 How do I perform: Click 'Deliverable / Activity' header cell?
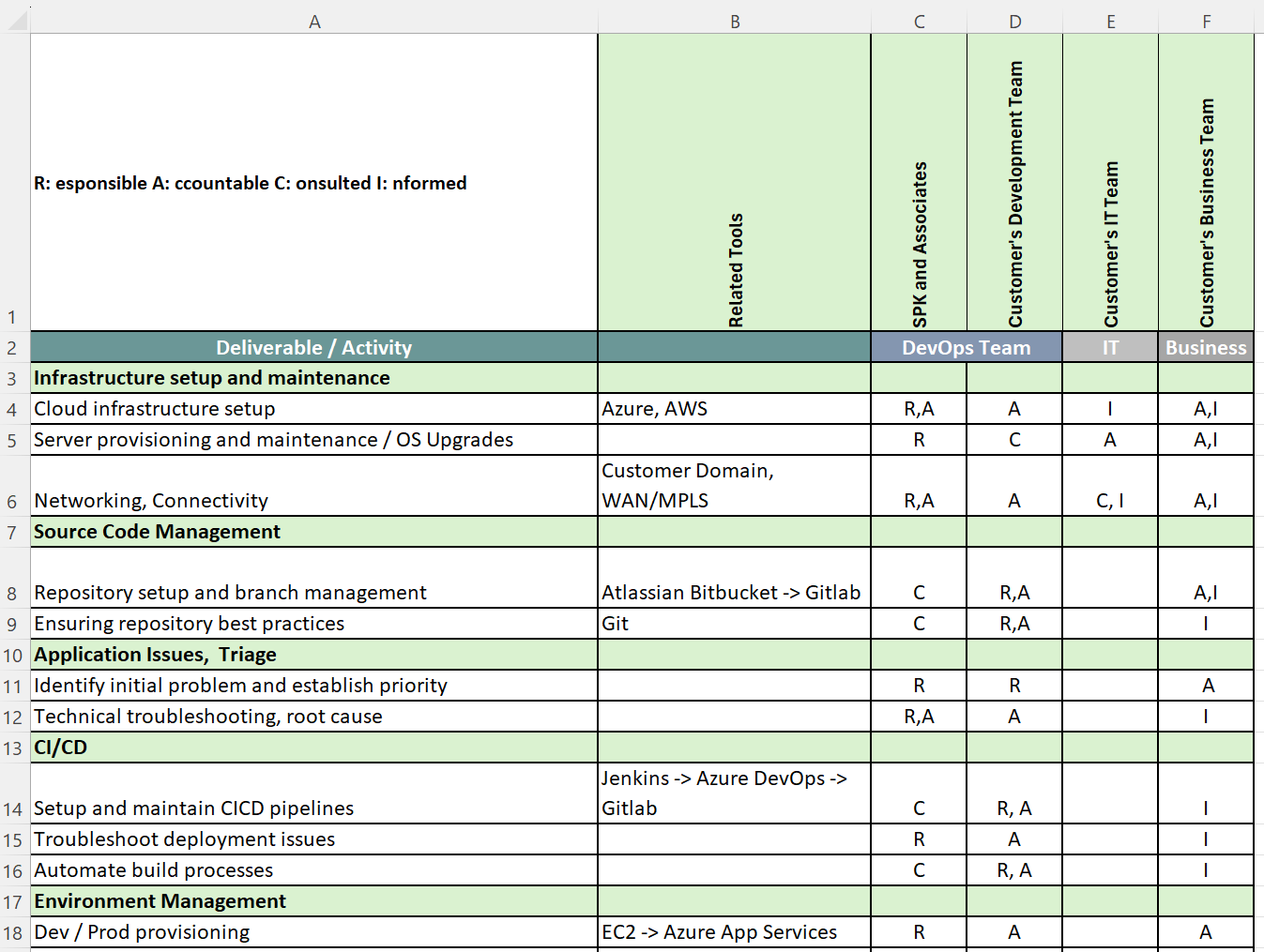[314, 347]
